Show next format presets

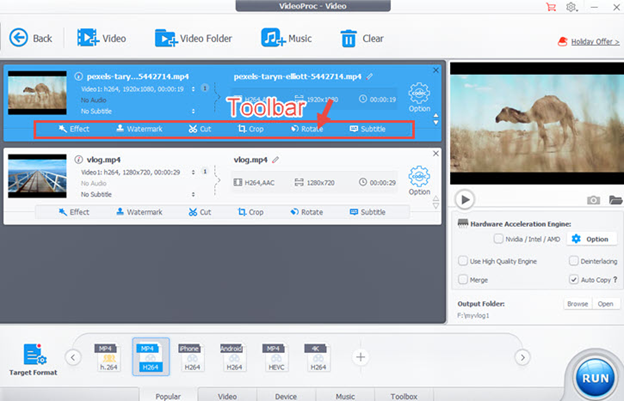point(523,357)
